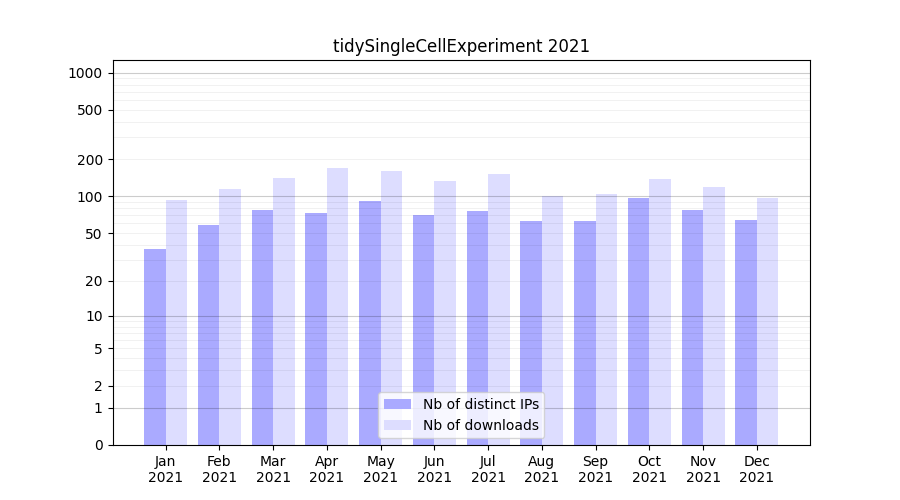
Task: Click the 200 y-axis tick label
Action: pyautogui.click(x=91, y=160)
